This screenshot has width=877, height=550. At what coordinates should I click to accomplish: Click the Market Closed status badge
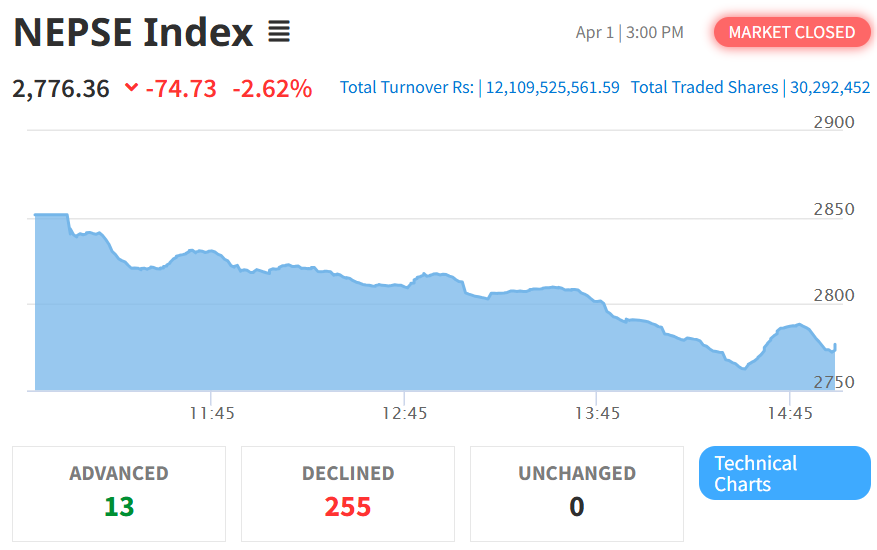coord(791,32)
